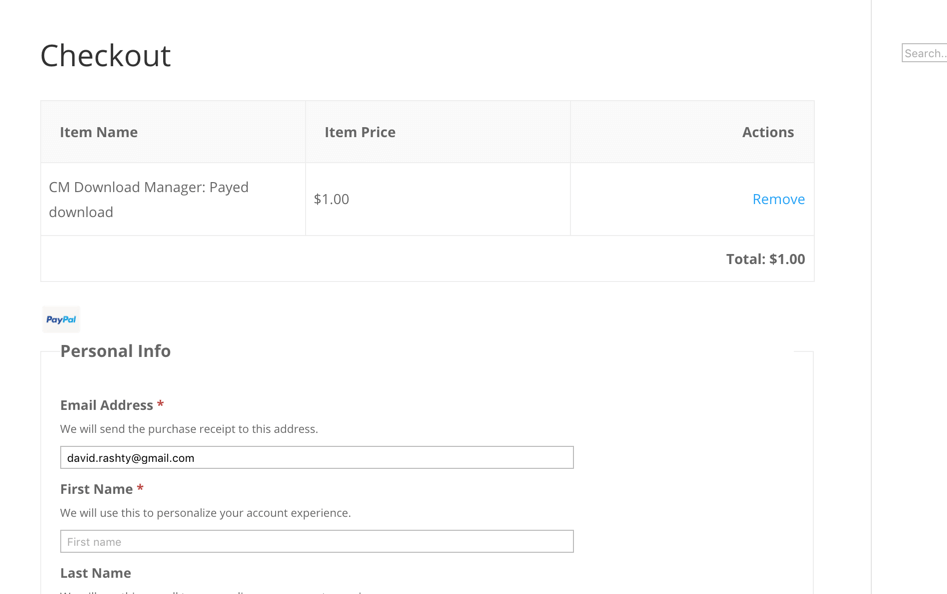947x594 pixels.
Task: Click the Last Name field label
Action: click(95, 573)
